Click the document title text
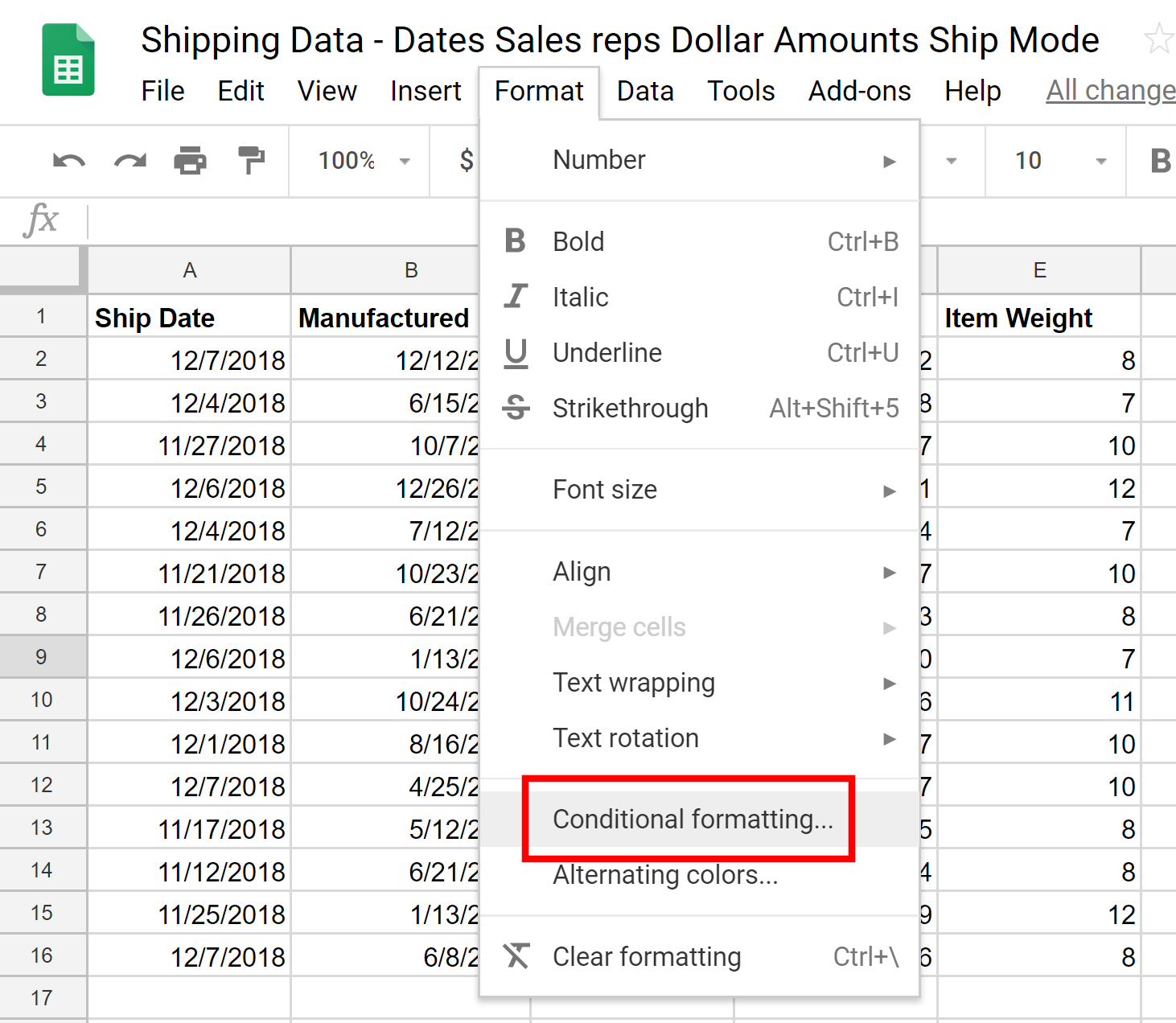The image size is (1176, 1023). pos(619,39)
